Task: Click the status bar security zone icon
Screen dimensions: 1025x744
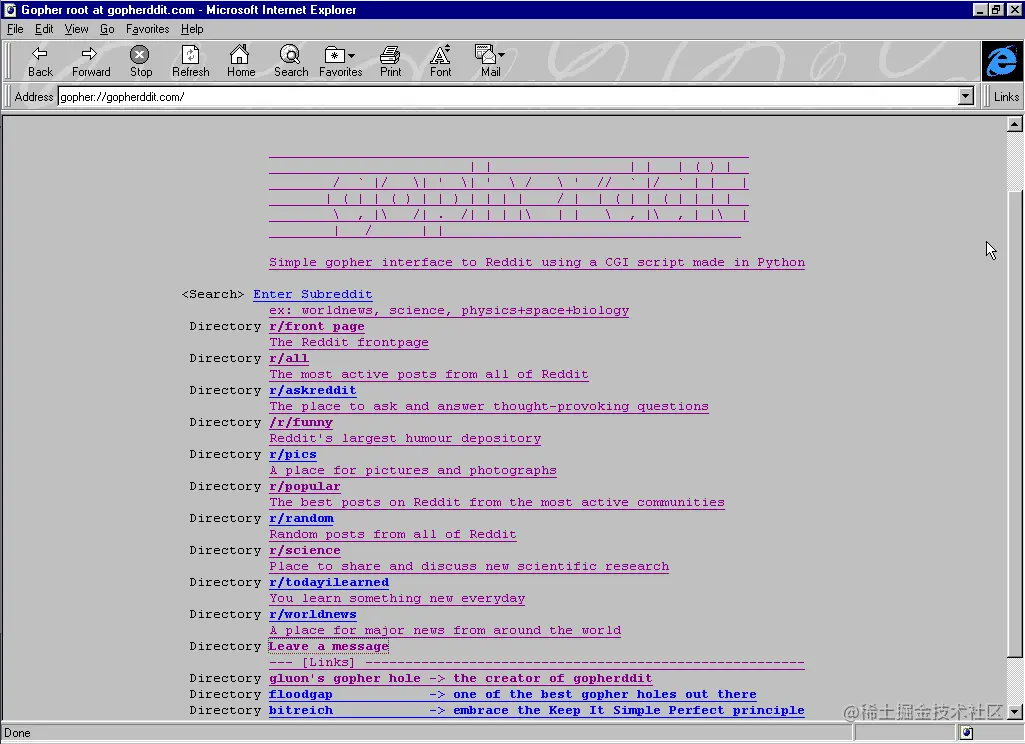Action: (967, 733)
